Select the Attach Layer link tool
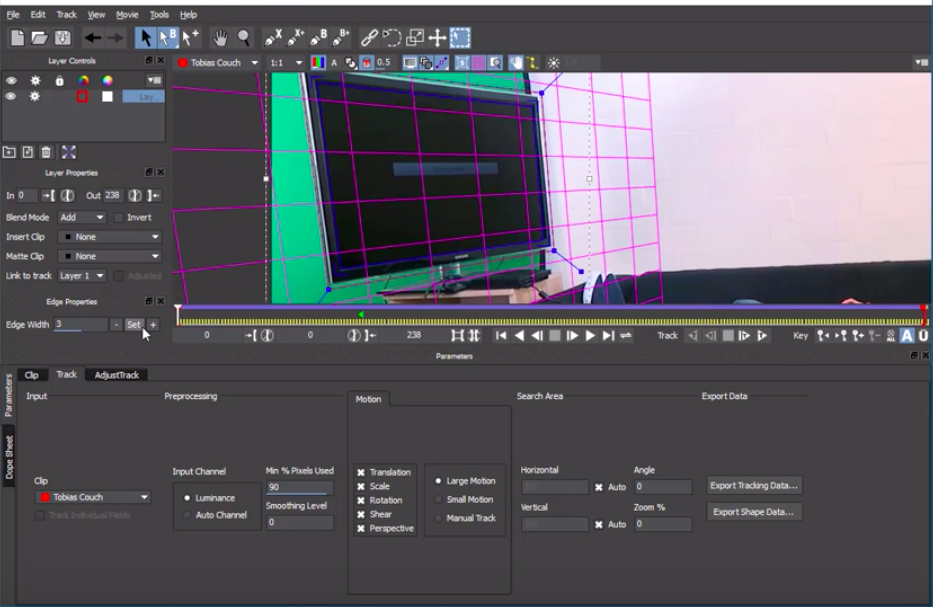Screen dimensions: 933x607 point(369,38)
